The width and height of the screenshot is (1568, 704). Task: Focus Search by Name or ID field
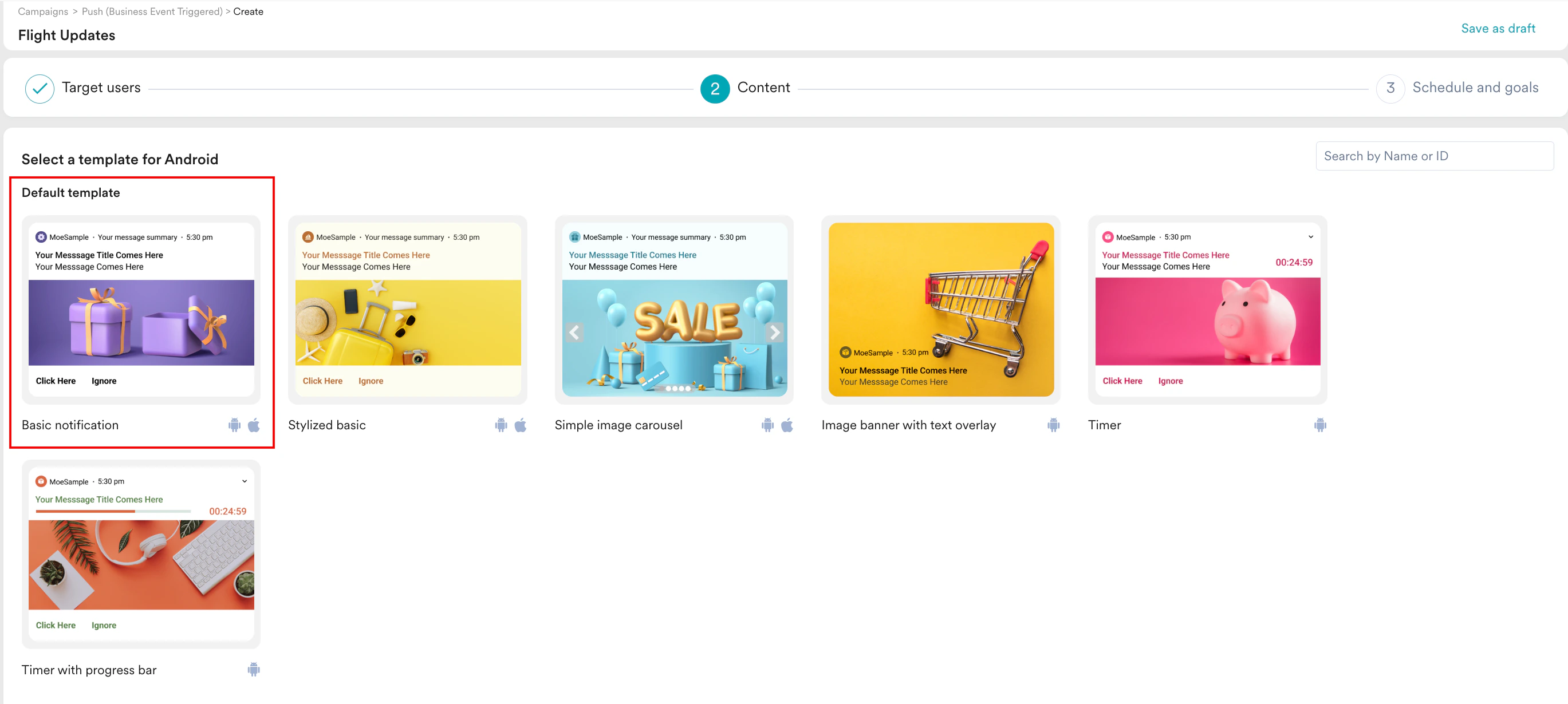coord(1433,156)
